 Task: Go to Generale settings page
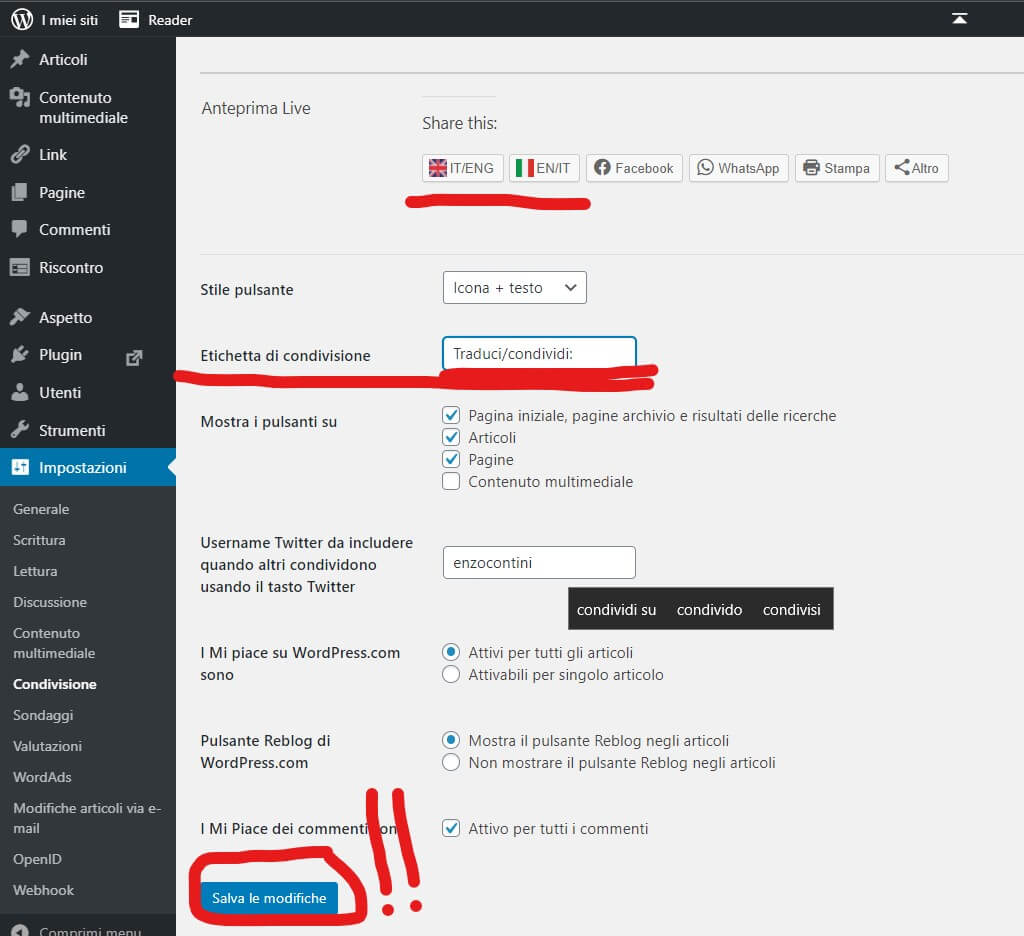pyautogui.click(x=41, y=509)
